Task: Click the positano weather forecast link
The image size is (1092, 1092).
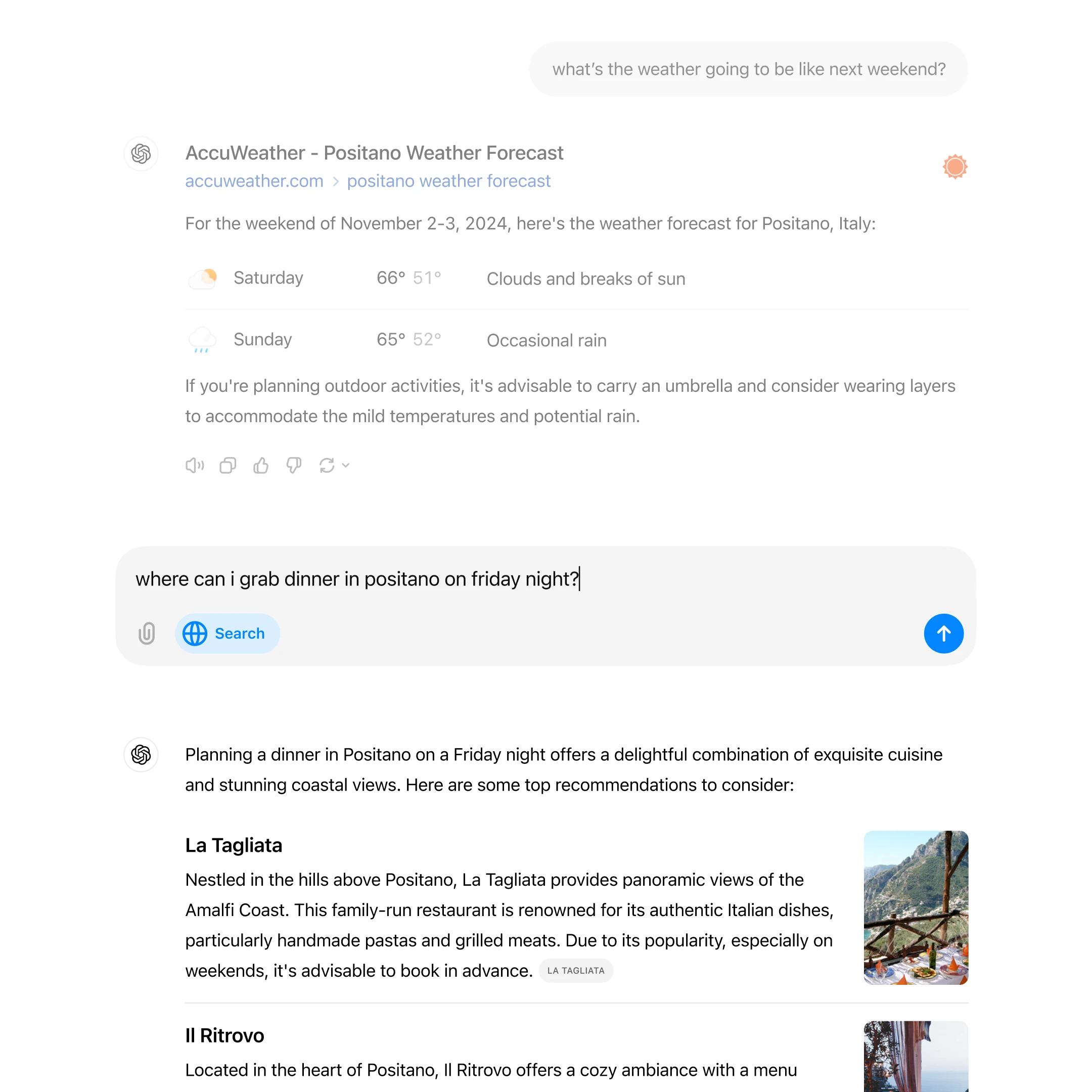Action: click(448, 181)
